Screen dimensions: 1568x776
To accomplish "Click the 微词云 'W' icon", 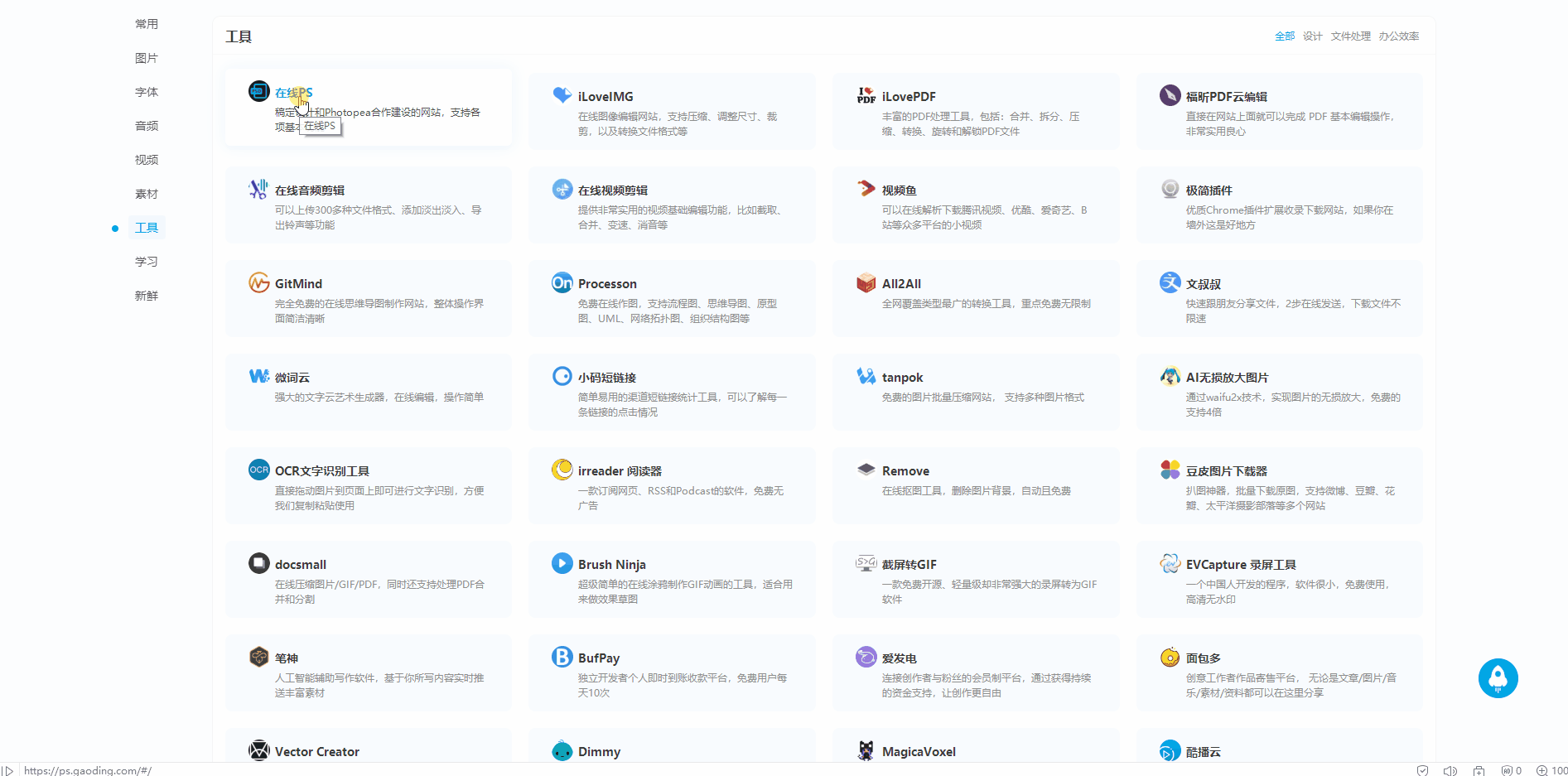I will tap(259, 376).
